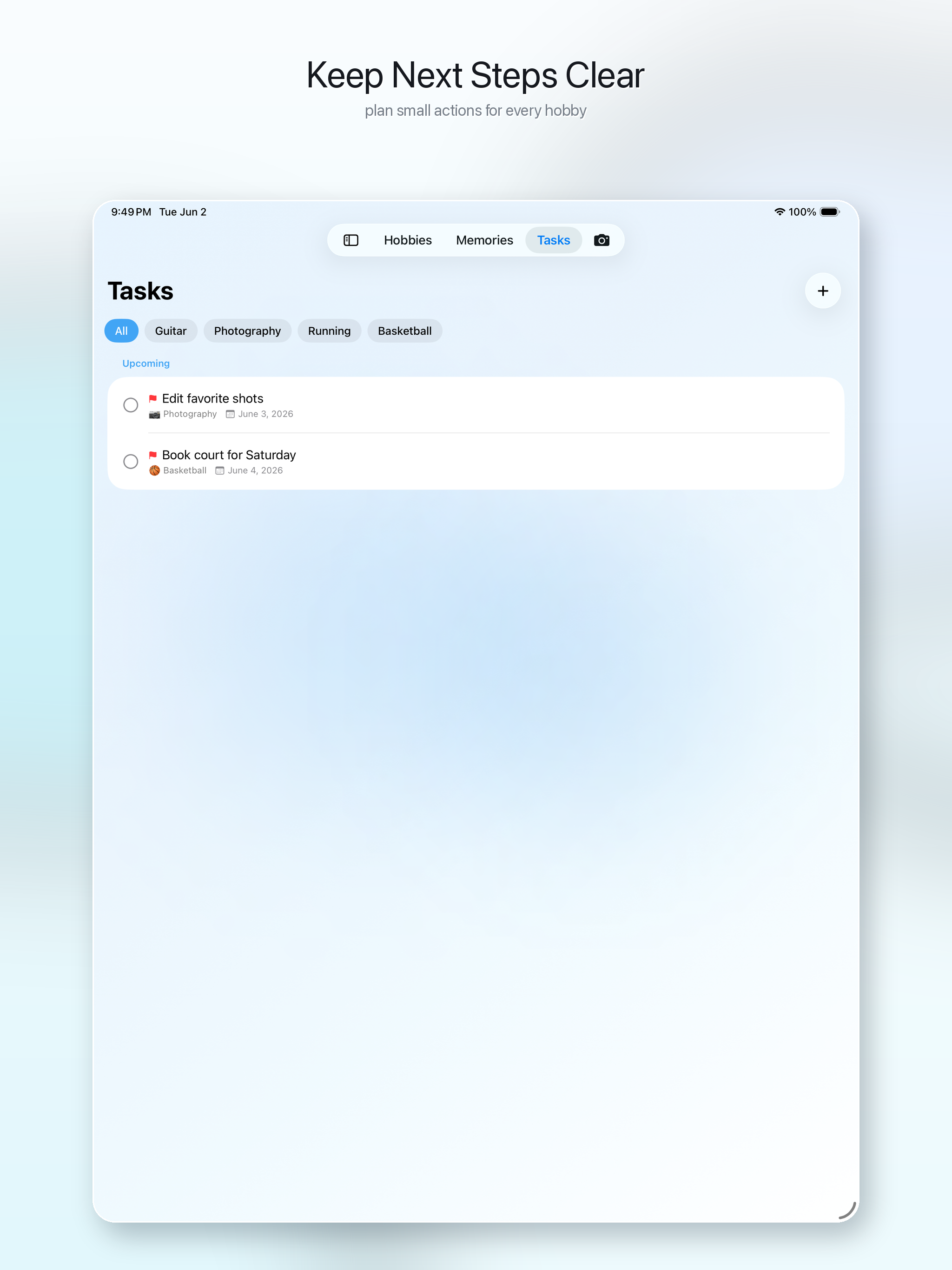Screen dimensions: 952x1270
Task: Click the camera emoji beside Photography label
Action: pyautogui.click(x=154, y=415)
